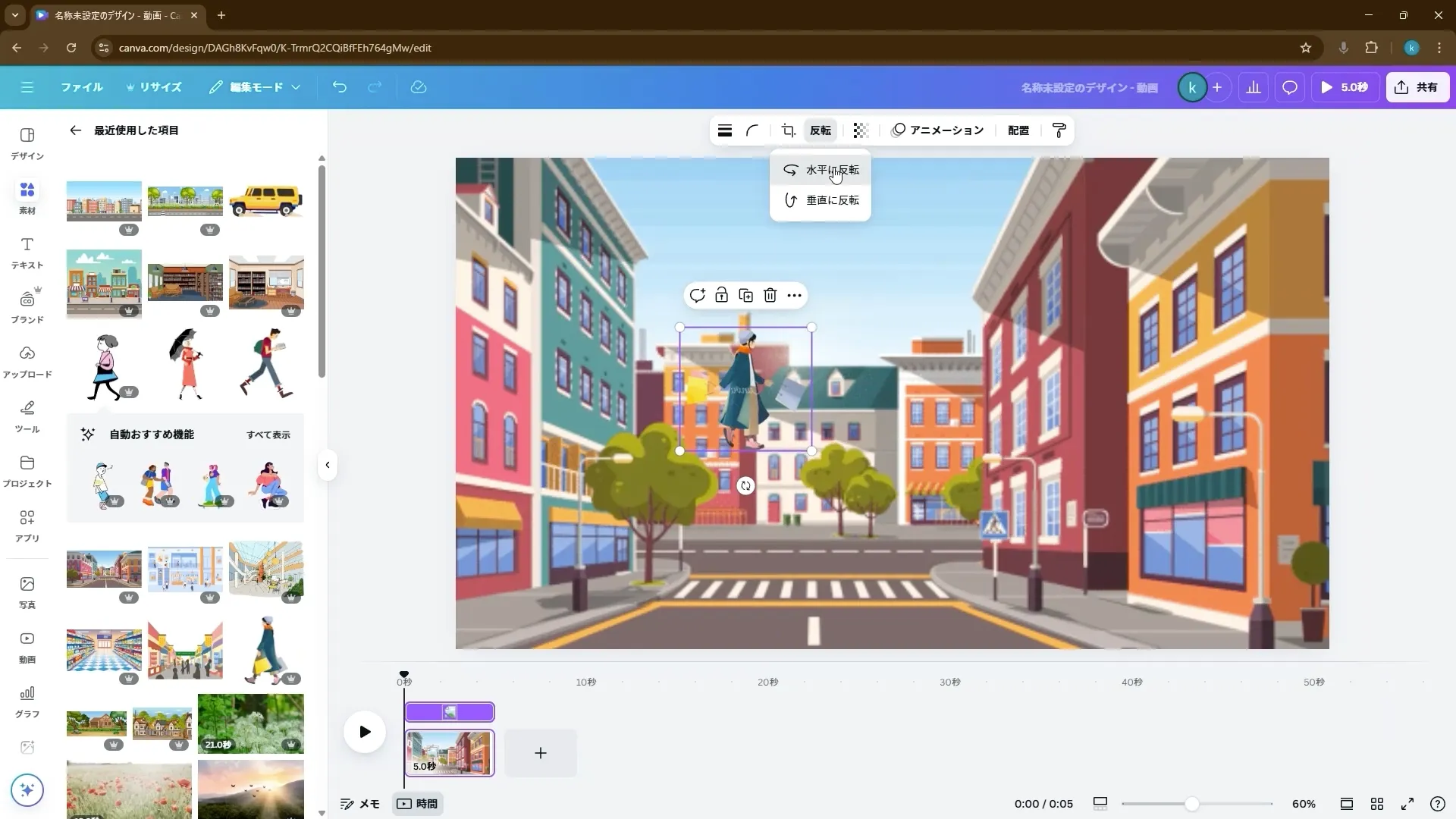Select the Crop tool in the toolbar
Screen dimensions: 1456x819
[x=788, y=130]
